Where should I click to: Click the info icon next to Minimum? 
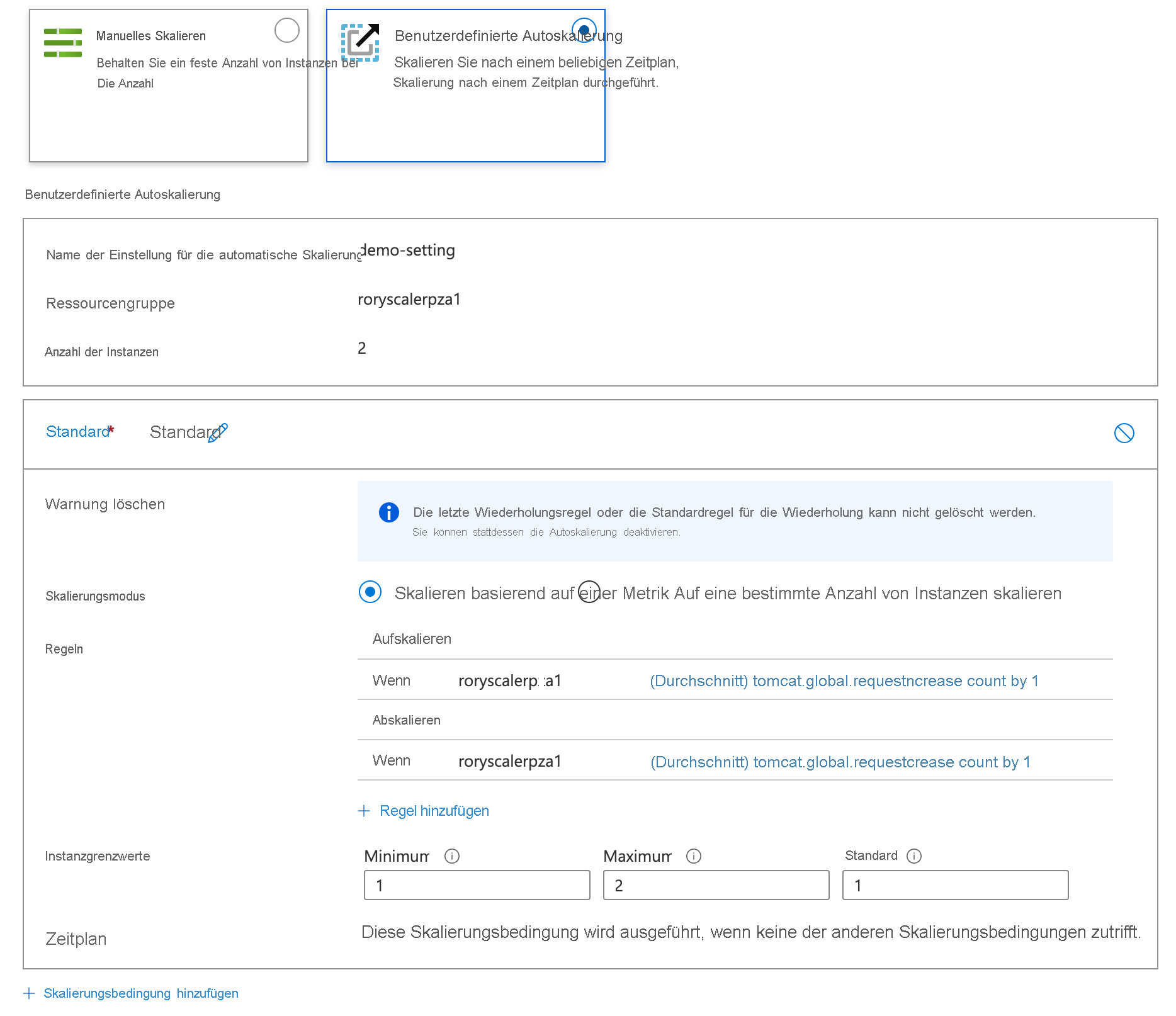[x=451, y=856]
